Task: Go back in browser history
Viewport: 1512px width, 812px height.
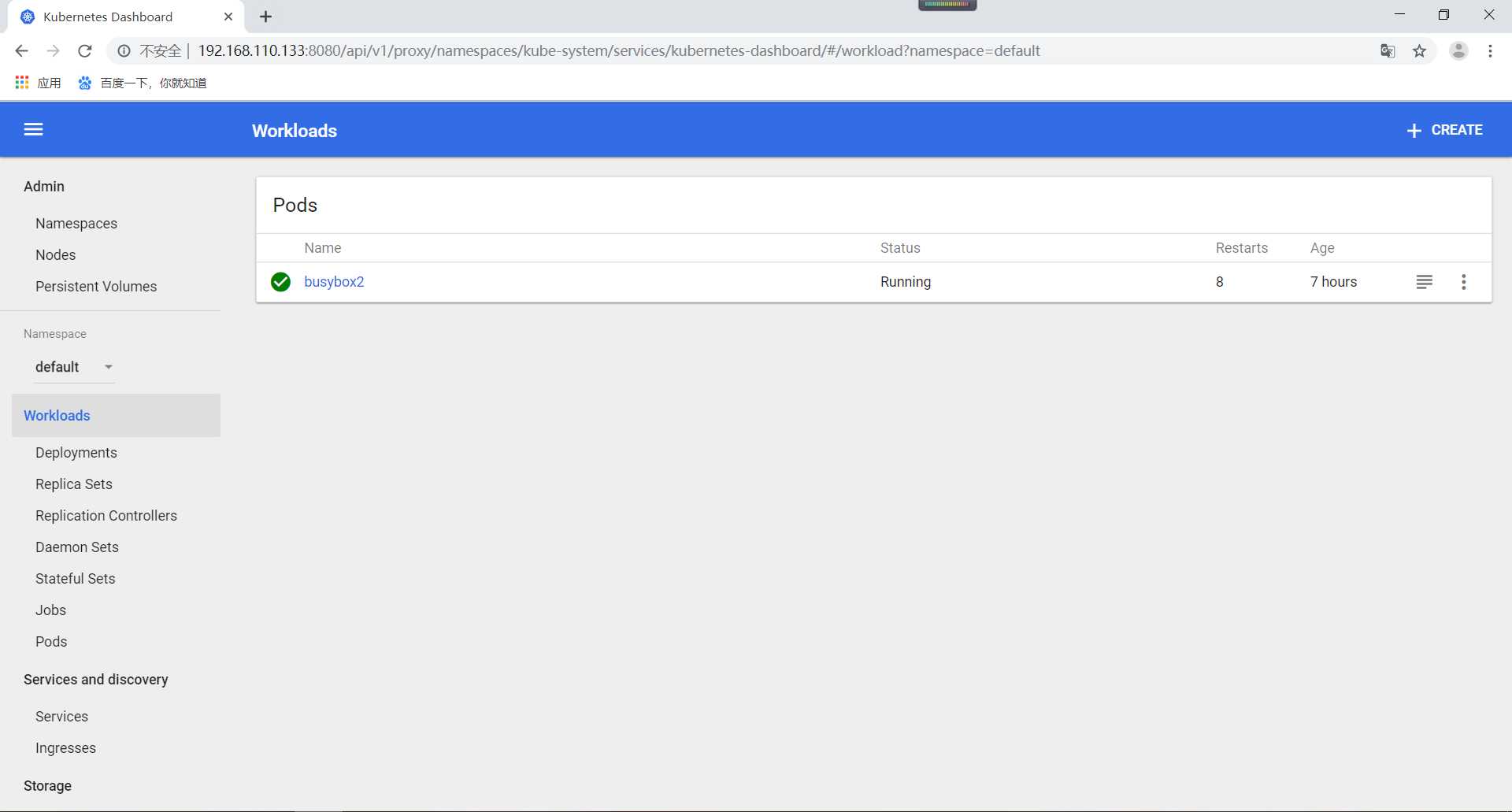Action: [x=21, y=51]
